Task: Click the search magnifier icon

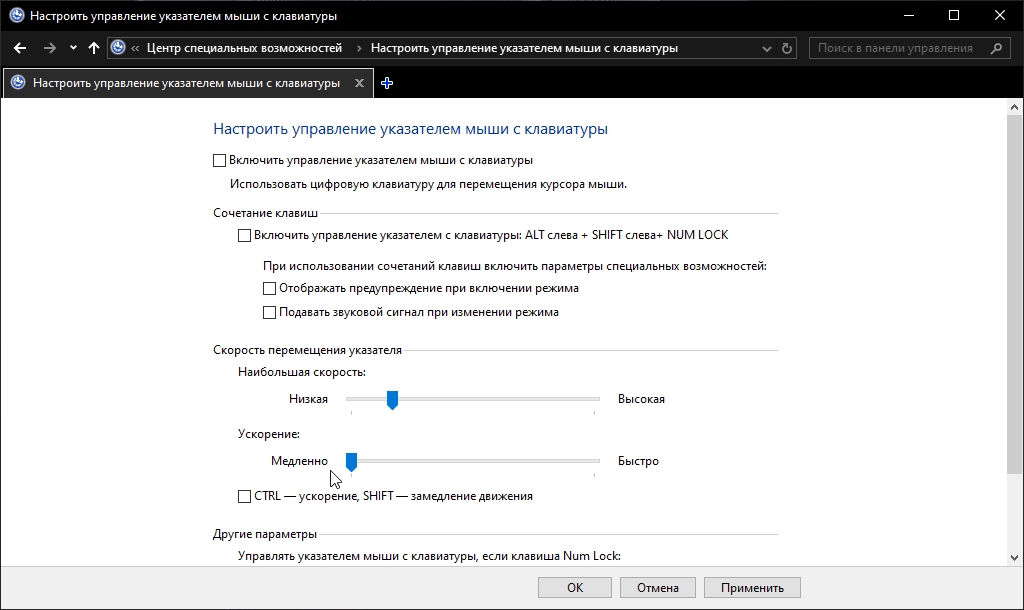Action: point(996,48)
